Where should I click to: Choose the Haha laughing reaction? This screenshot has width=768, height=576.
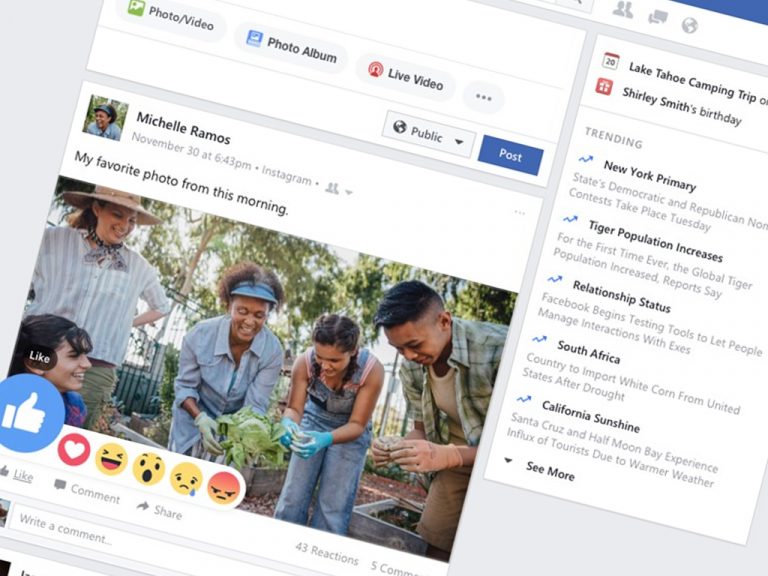pyautogui.click(x=111, y=459)
